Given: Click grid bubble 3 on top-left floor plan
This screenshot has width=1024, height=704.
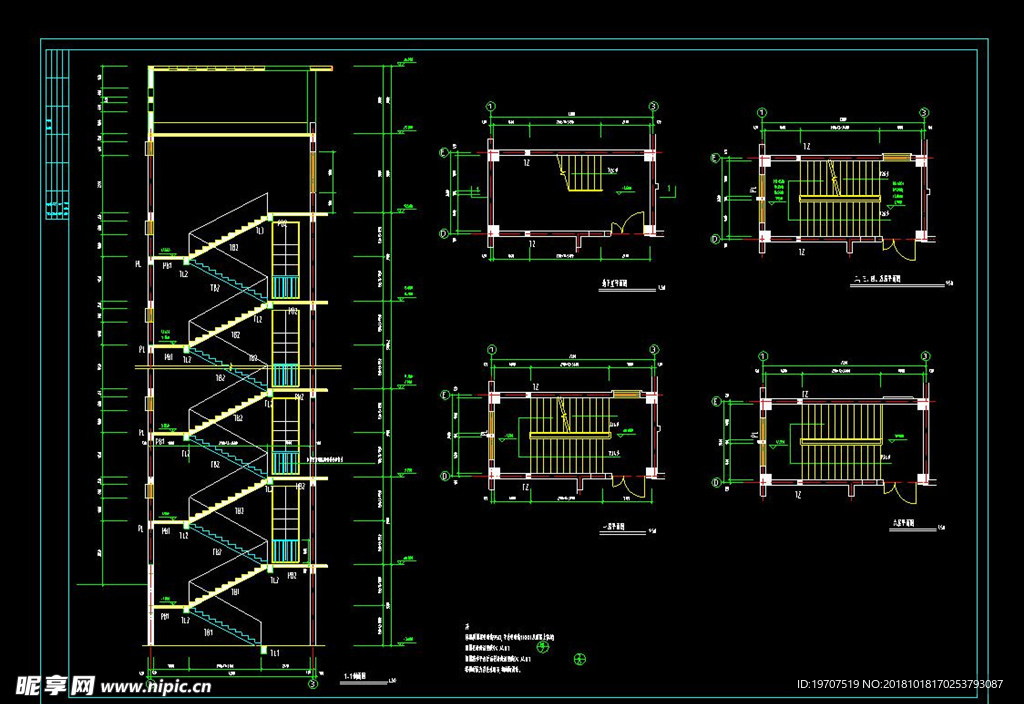Looking at the screenshot, I should 653,105.
